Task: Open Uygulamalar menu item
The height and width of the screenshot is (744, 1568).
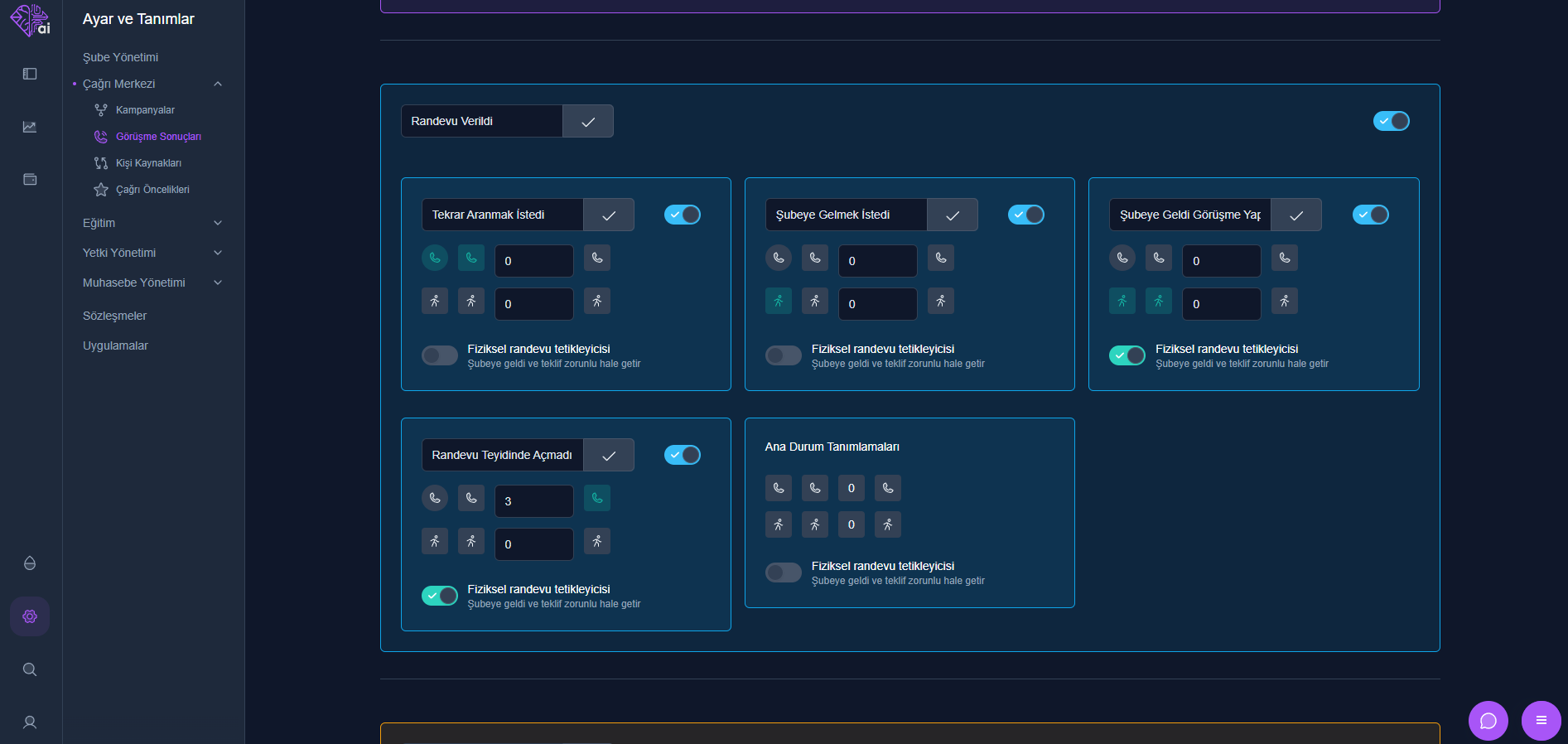Action: pyautogui.click(x=115, y=345)
